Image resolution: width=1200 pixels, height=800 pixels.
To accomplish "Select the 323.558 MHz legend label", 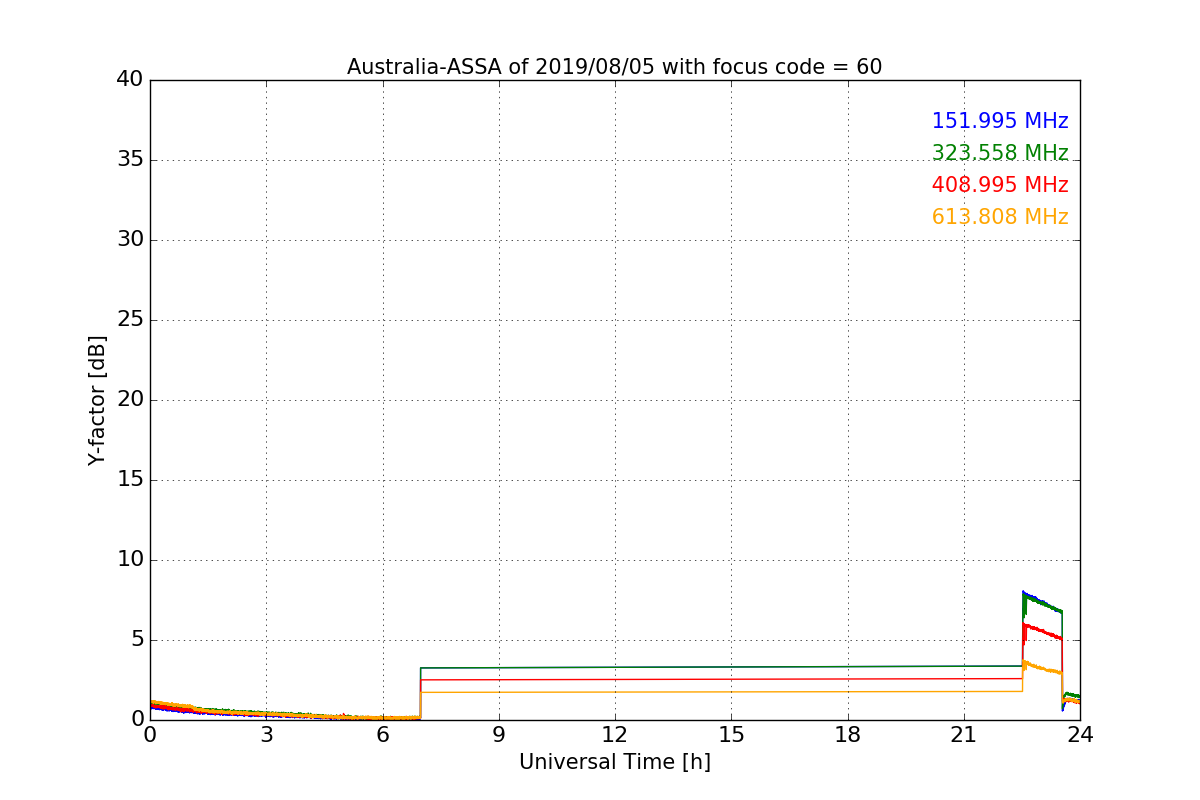I will point(1000,153).
